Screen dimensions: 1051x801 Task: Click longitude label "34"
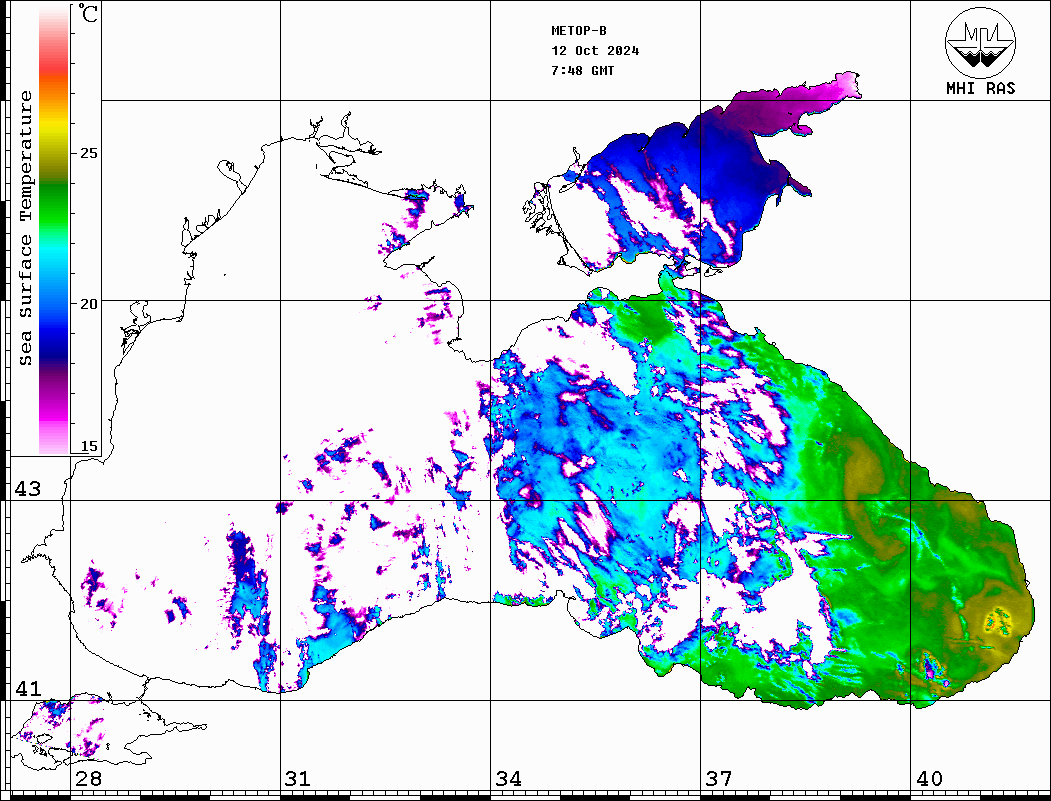[509, 779]
